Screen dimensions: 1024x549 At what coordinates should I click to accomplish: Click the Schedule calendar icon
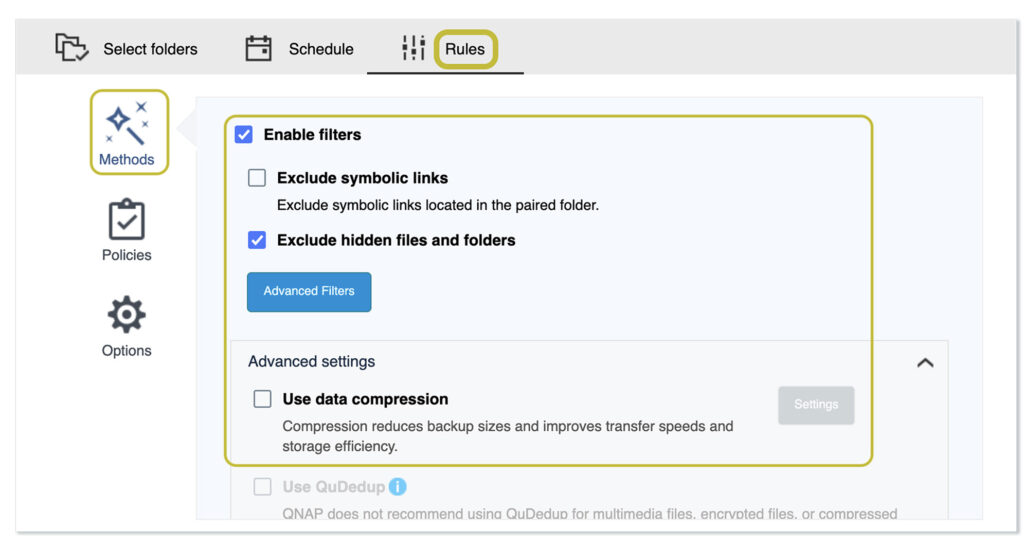[x=259, y=48]
